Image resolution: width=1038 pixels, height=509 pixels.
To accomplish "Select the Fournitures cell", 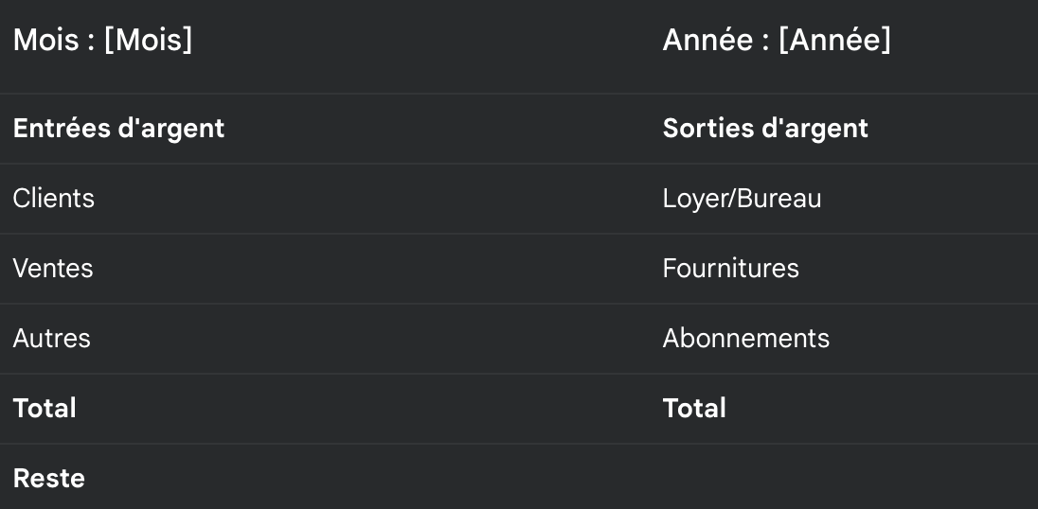I will 730,268.
